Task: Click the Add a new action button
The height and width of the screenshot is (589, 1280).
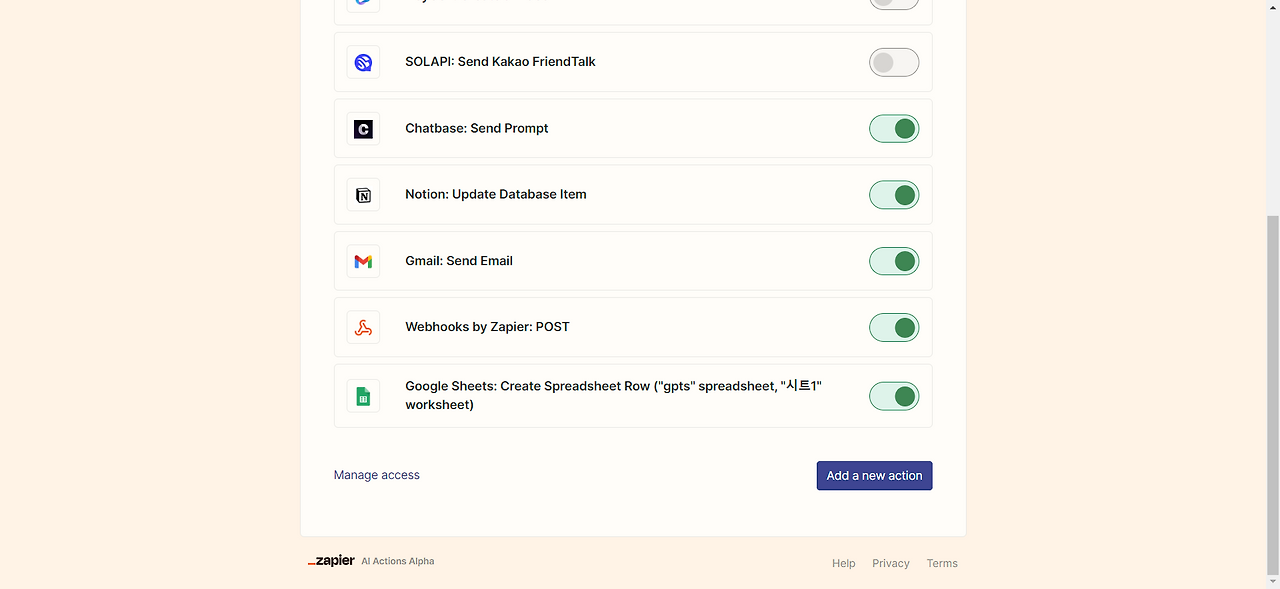Action: point(874,475)
